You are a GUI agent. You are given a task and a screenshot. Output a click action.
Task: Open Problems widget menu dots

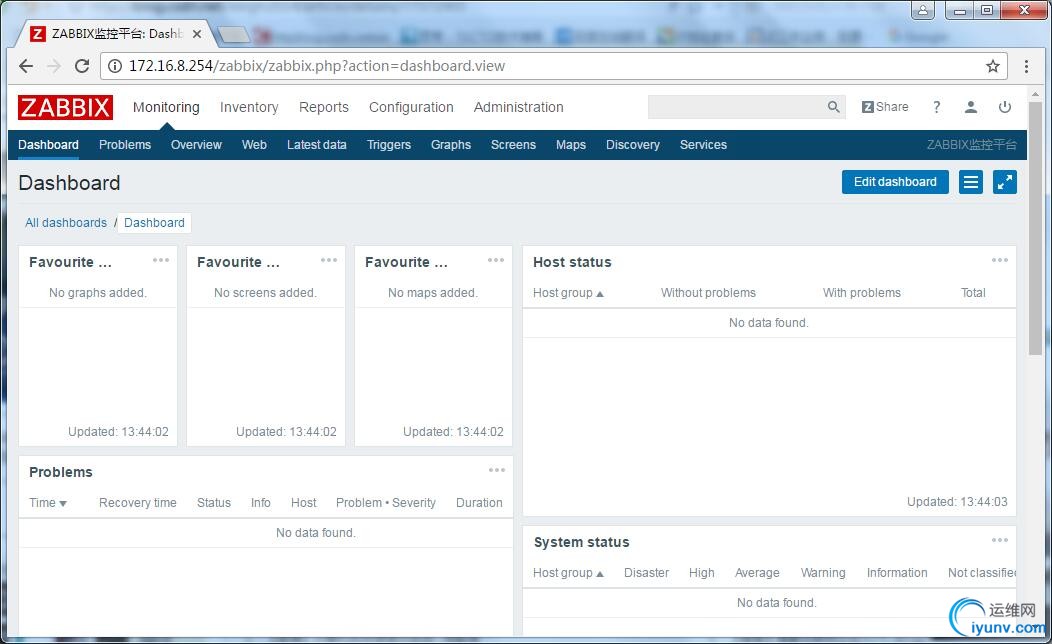[496, 470]
